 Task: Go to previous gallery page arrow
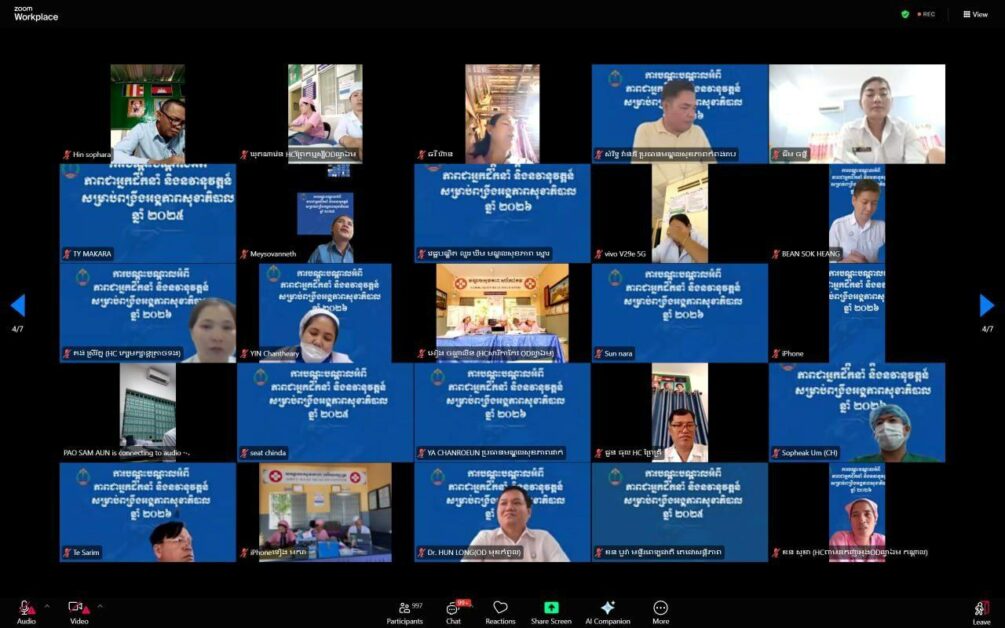pyautogui.click(x=17, y=305)
